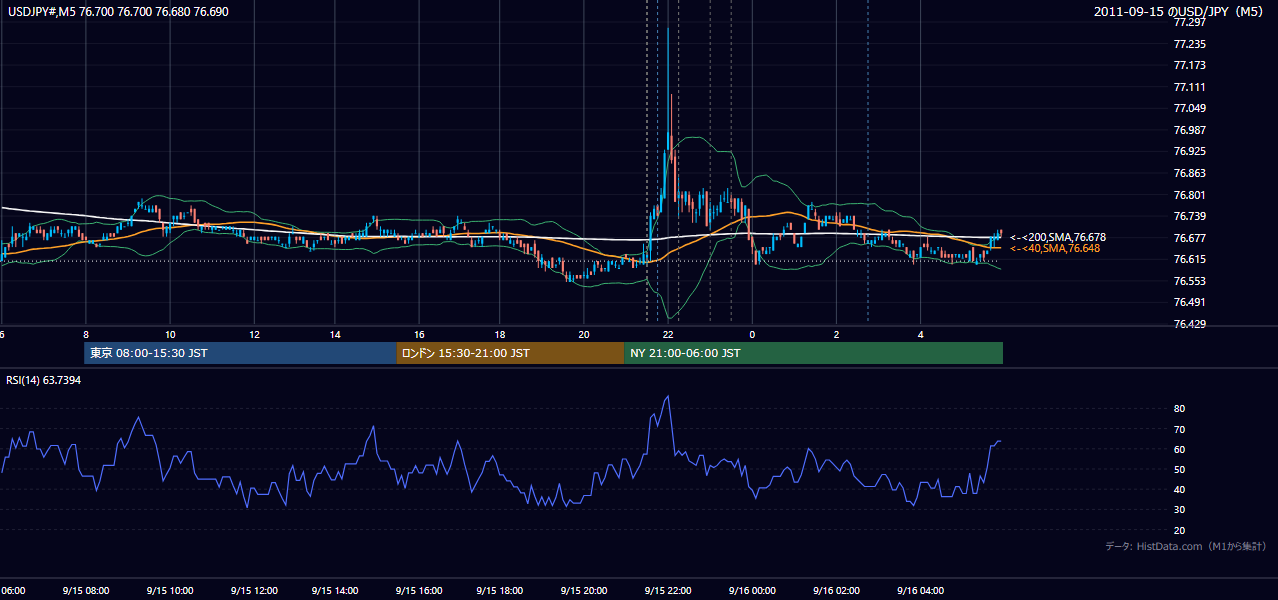Click price axis value 77.297
The height and width of the screenshot is (600, 1278).
[x=1190, y=22]
